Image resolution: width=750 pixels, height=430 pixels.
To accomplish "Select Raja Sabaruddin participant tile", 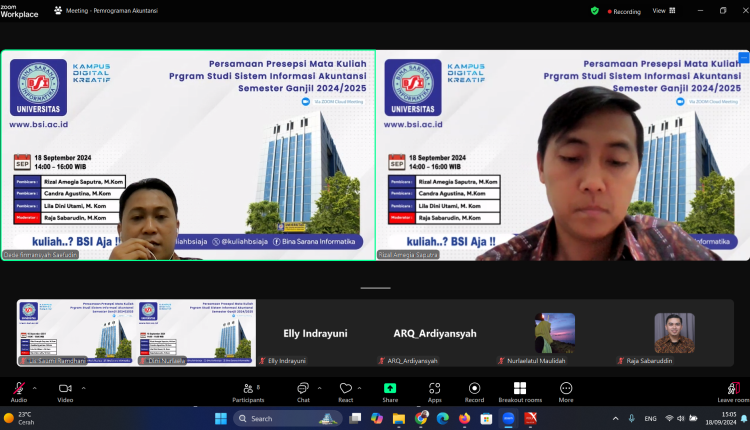I will click(x=674, y=333).
